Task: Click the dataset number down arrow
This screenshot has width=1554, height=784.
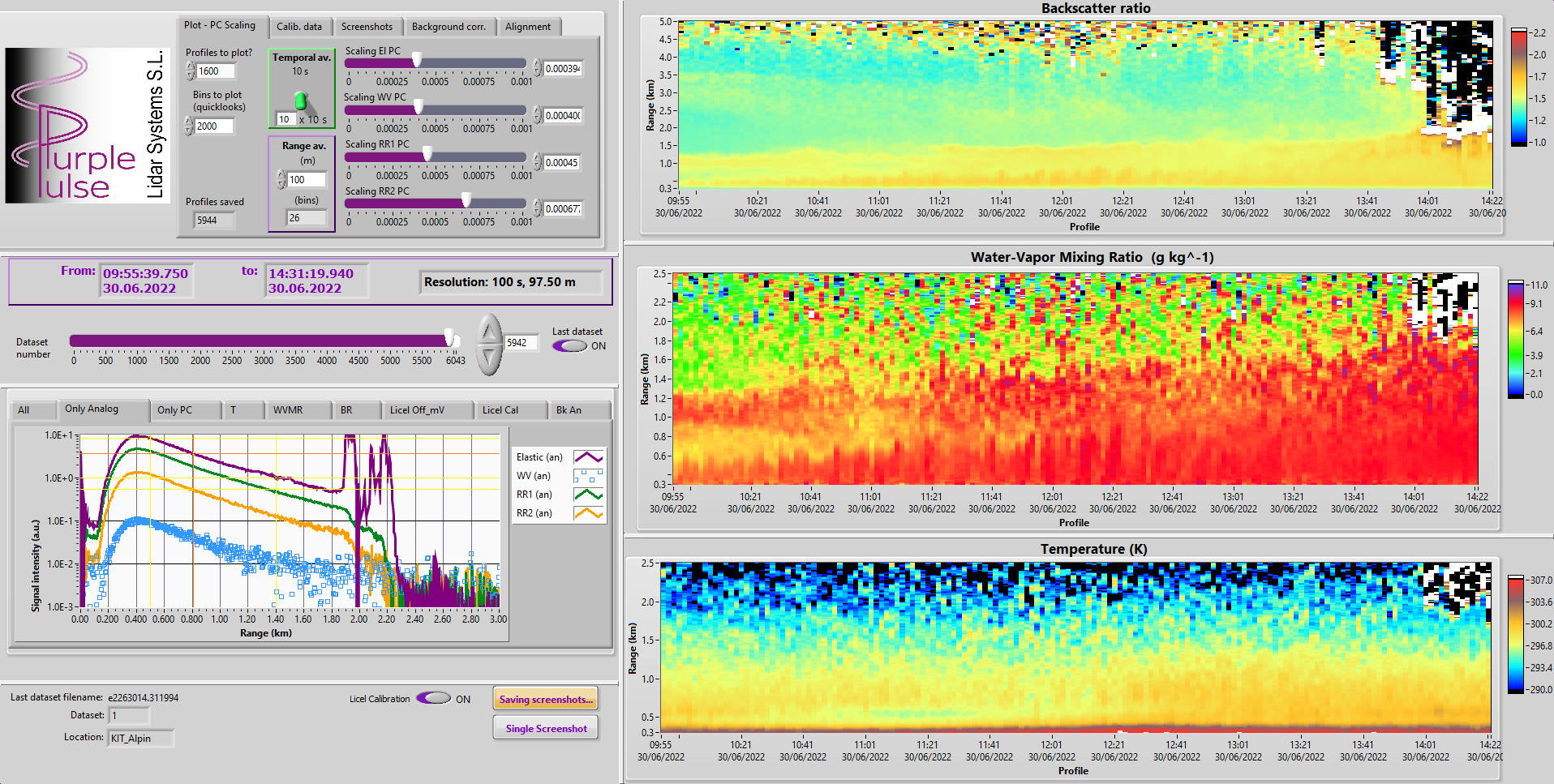Action: click(x=489, y=359)
